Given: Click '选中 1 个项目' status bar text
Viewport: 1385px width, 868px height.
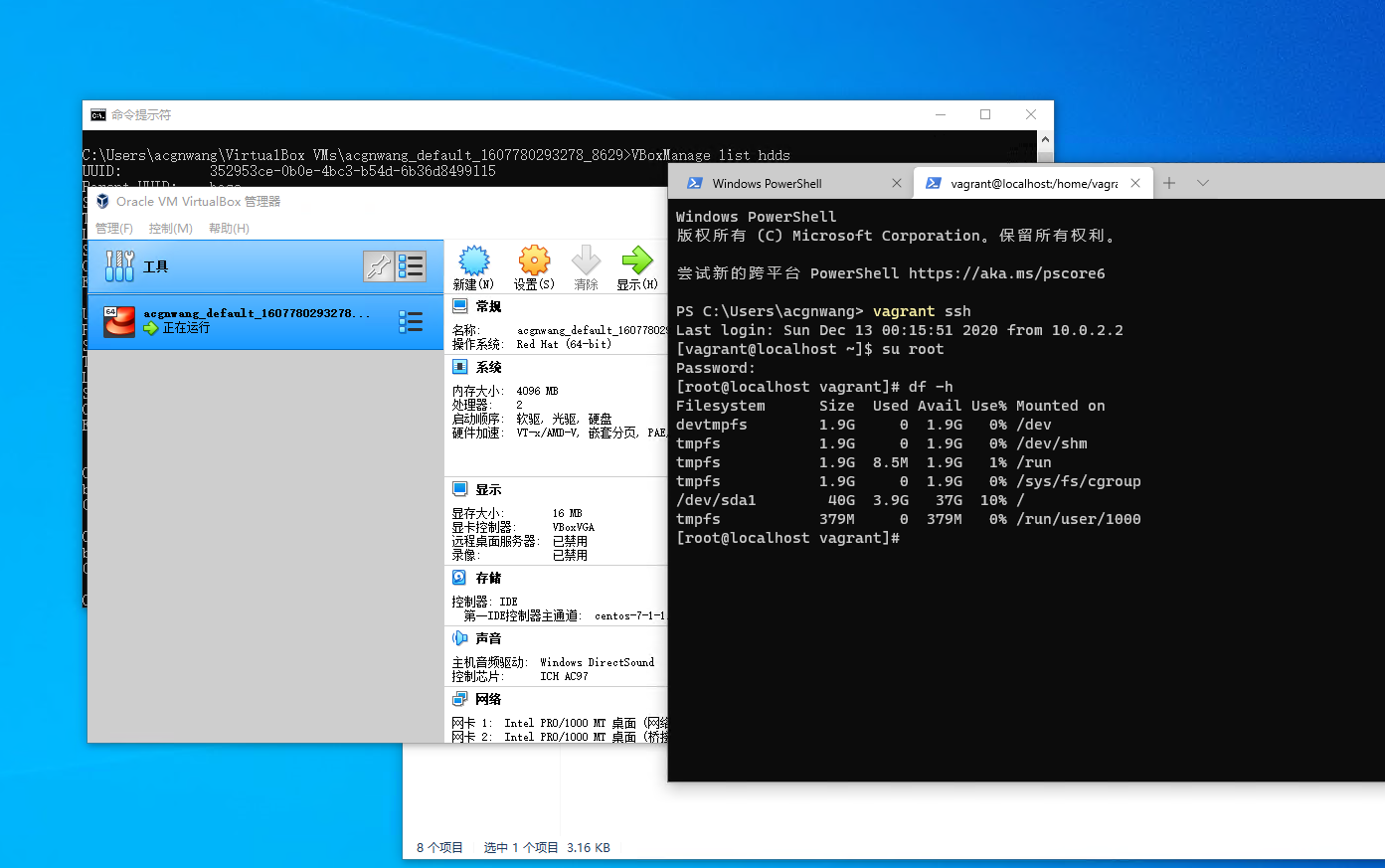Looking at the screenshot, I should 521,848.
